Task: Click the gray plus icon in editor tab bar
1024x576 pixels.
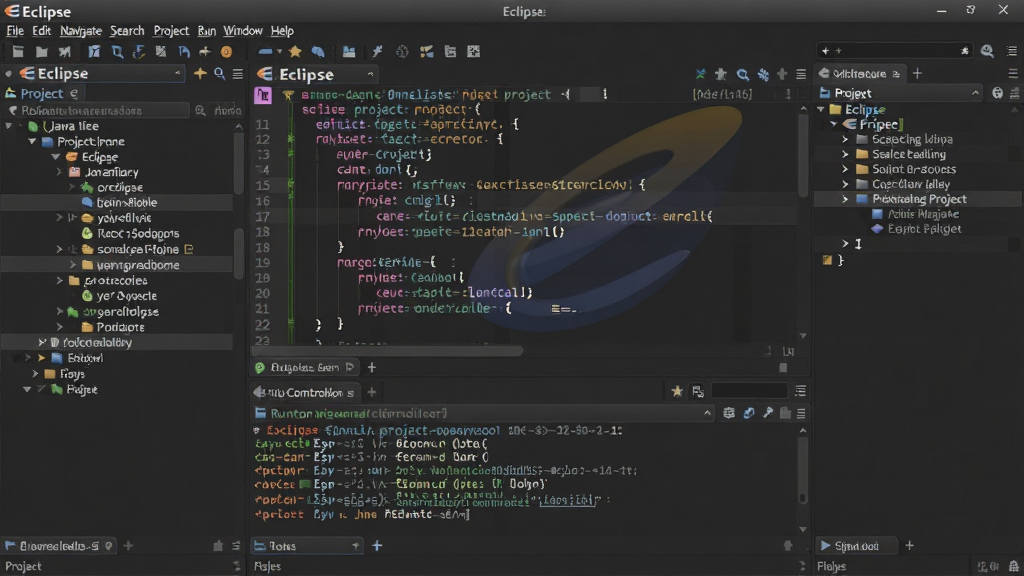Action: pos(782,74)
